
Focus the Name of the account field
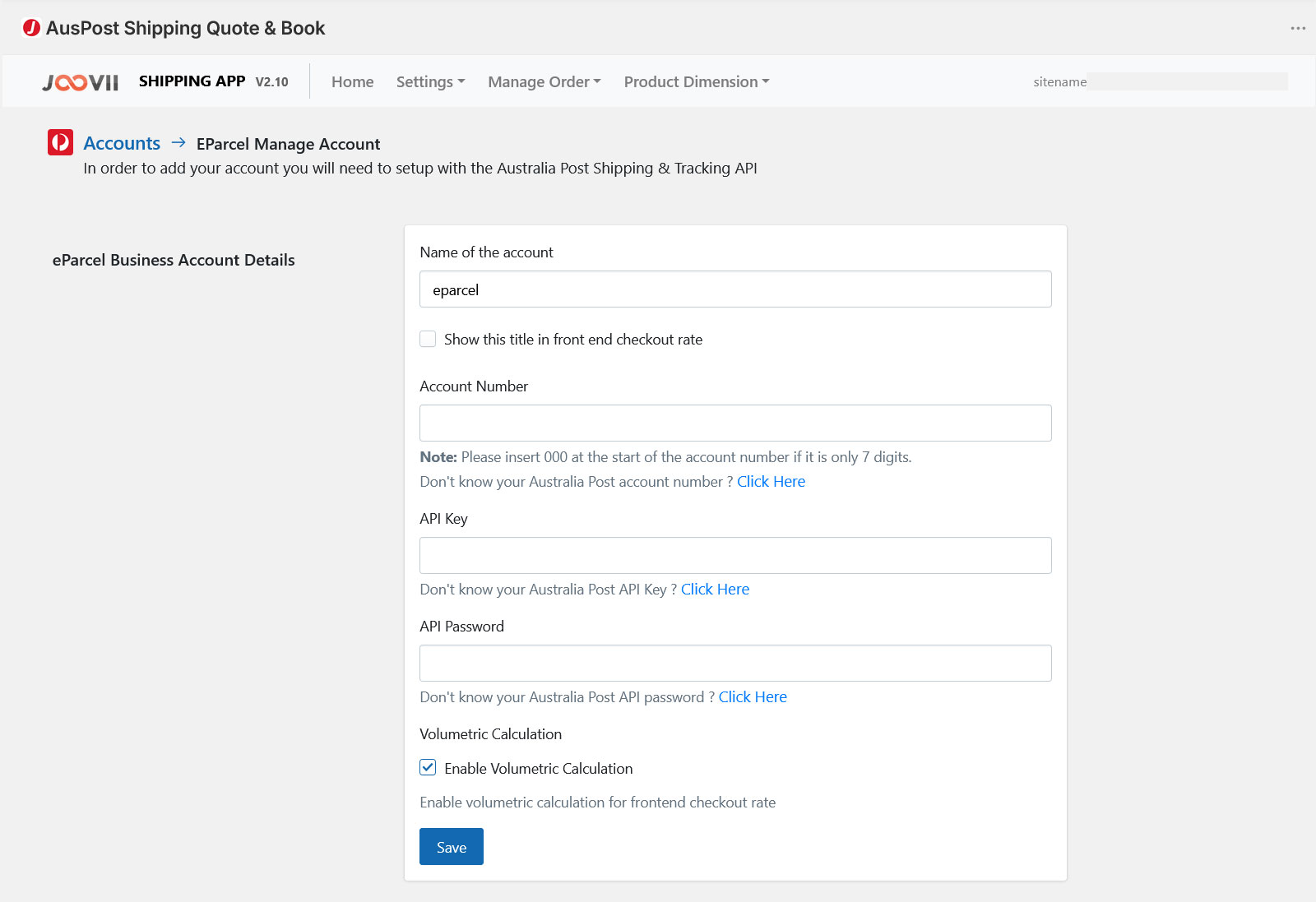pyautogui.click(x=735, y=289)
